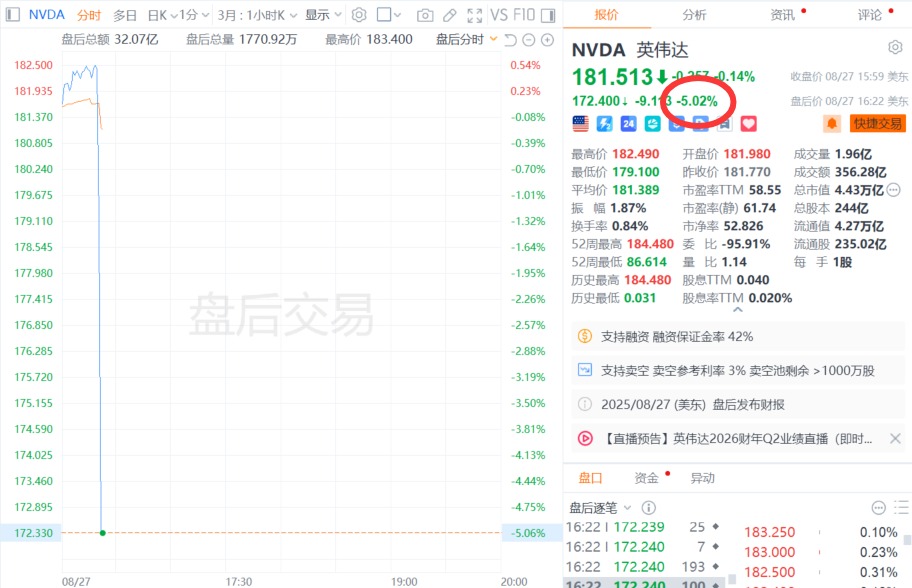The image size is (912, 588).
Task: Dismiss the 直播预告 banner
Action: pos(895,439)
